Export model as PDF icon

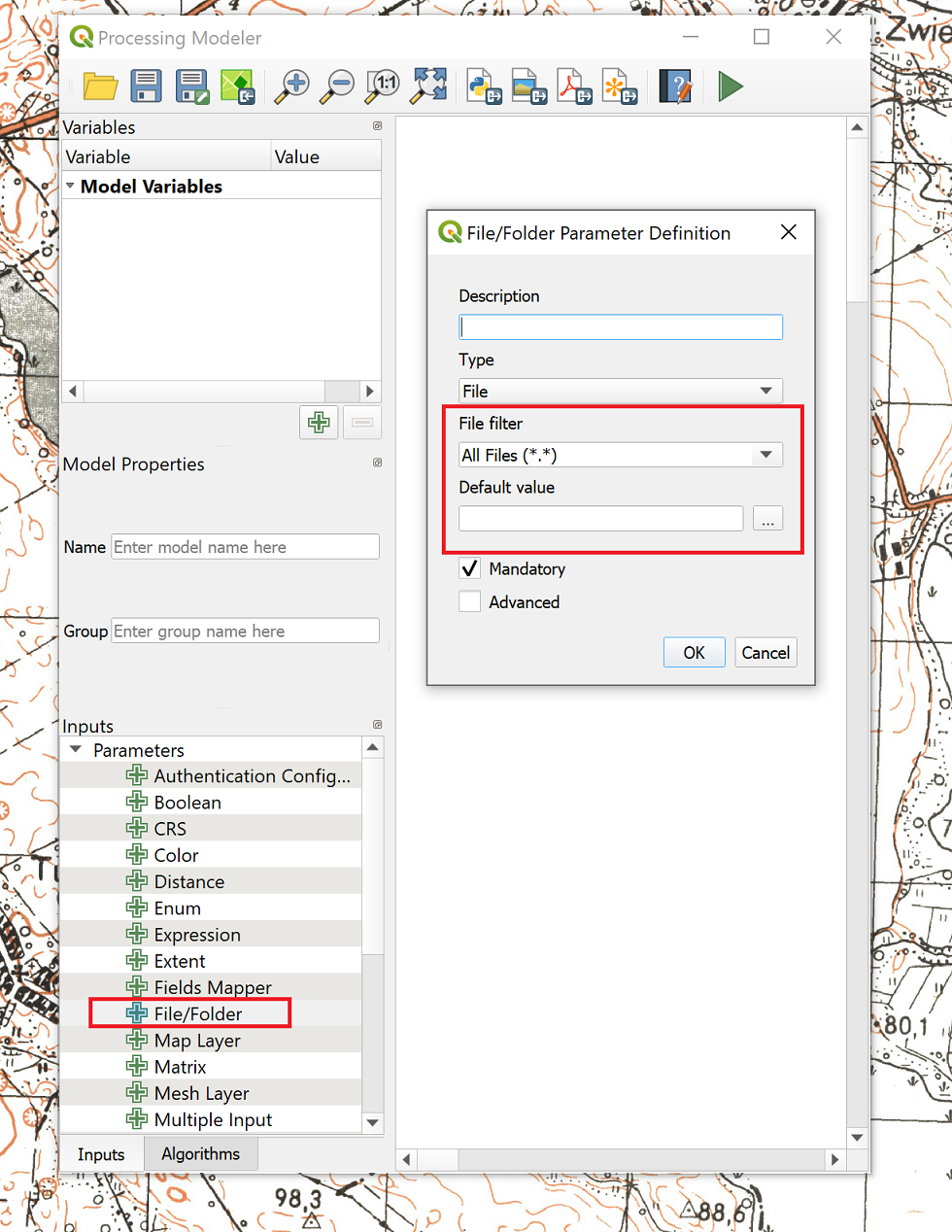pyautogui.click(x=573, y=86)
